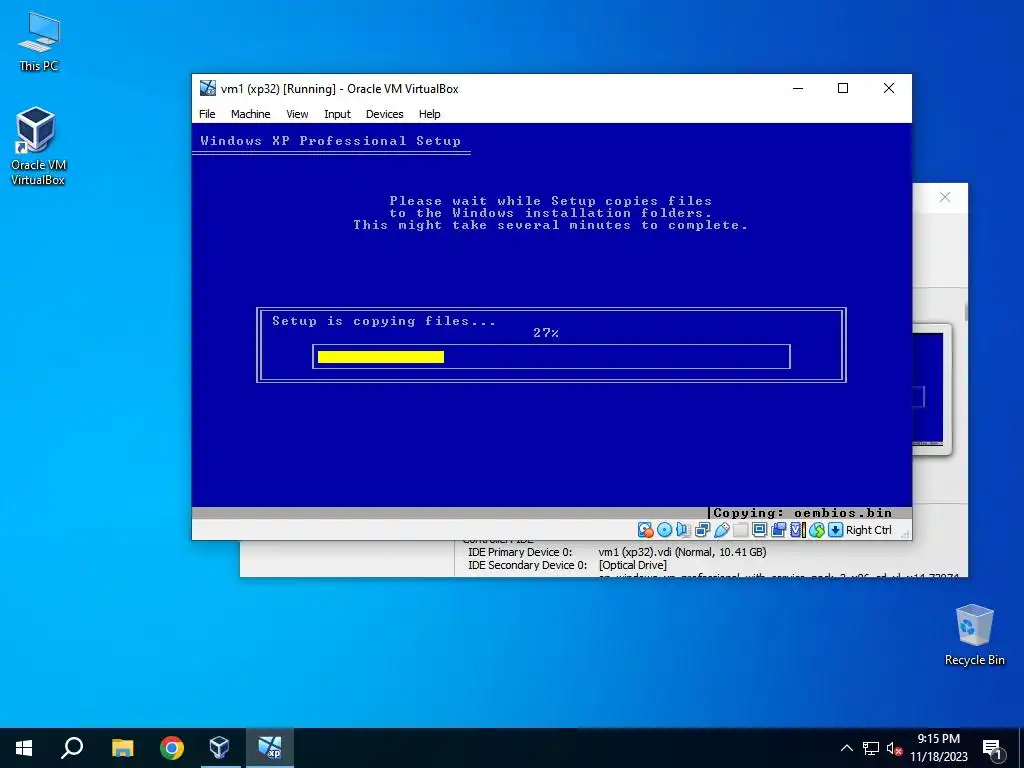Launch Google Chrome from the taskbar
1024x768 pixels.
(x=172, y=748)
